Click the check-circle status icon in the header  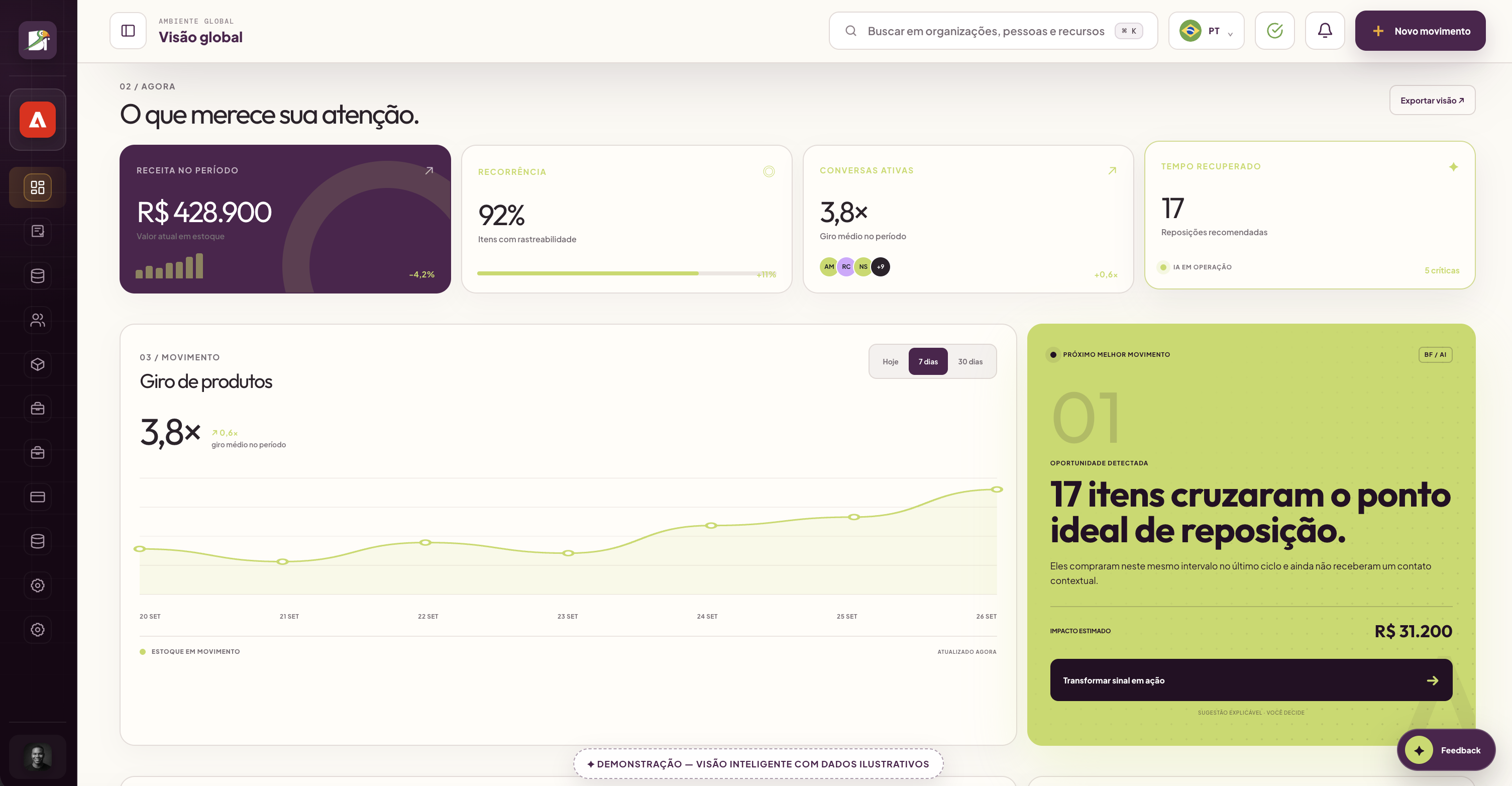[x=1275, y=31]
